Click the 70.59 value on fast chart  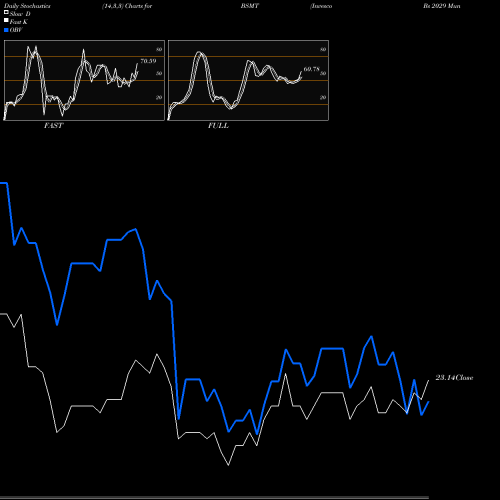pyautogui.click(x=148, y=61)
